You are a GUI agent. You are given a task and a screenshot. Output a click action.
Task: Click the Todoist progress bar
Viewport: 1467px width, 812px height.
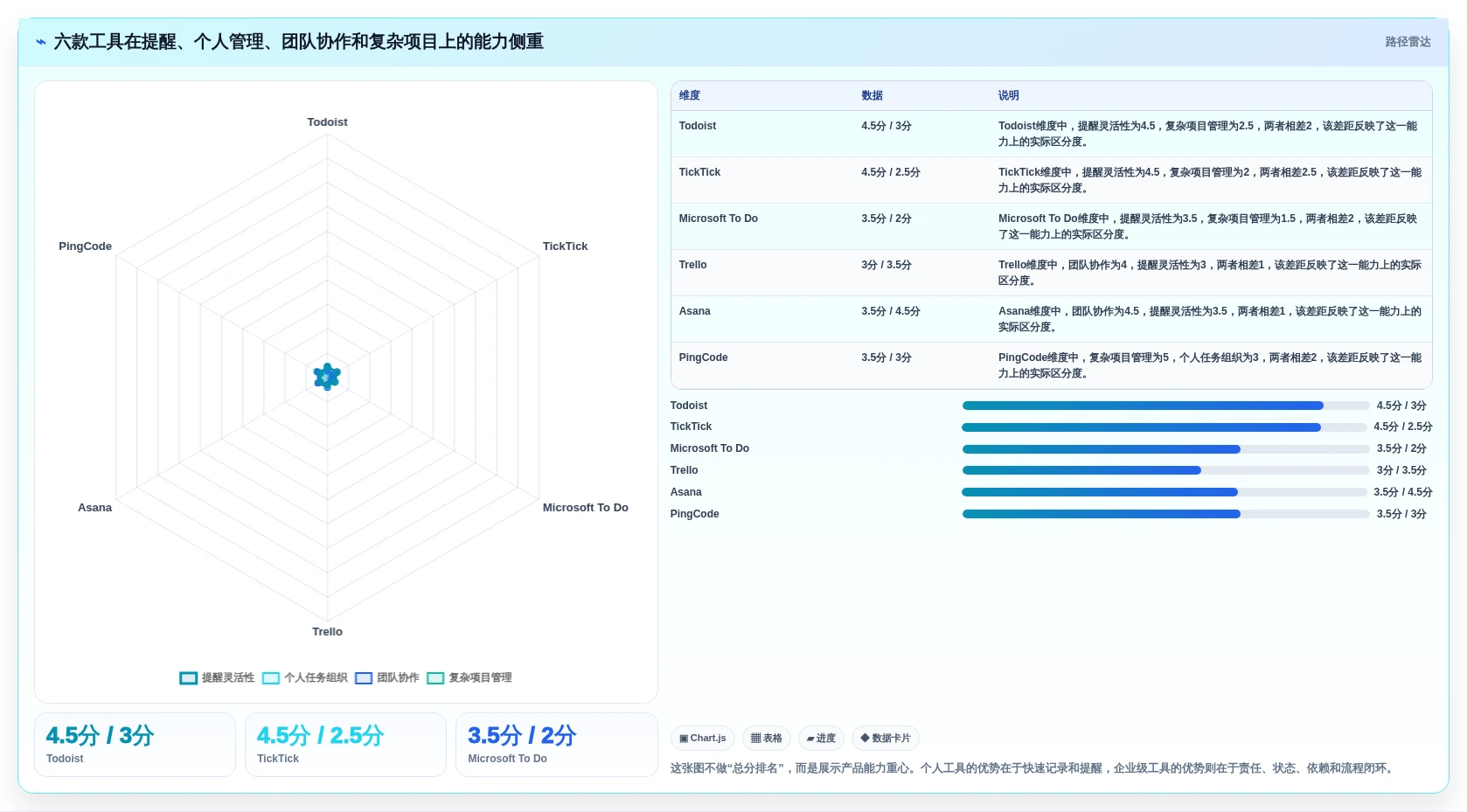click(1165, 406)
